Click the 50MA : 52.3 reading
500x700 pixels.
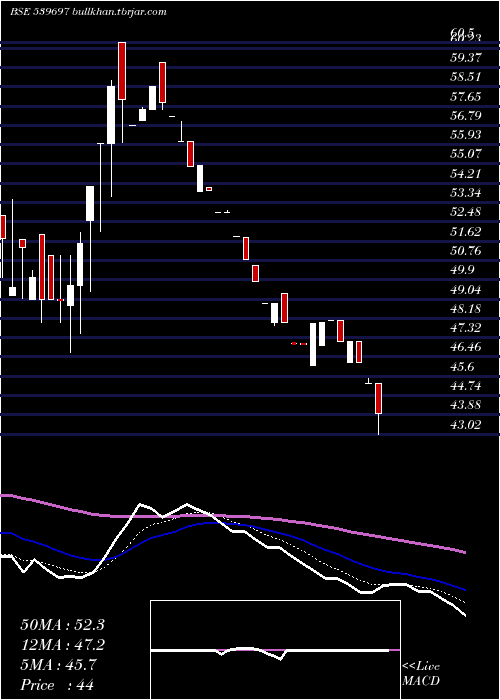click(62, 625)
